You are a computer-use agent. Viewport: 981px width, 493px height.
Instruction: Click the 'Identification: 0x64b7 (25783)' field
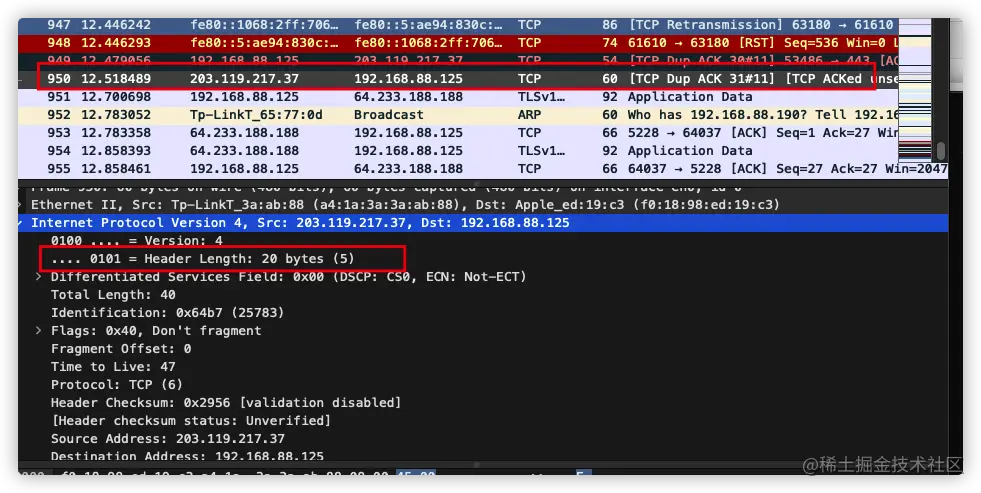coord(168,313)
